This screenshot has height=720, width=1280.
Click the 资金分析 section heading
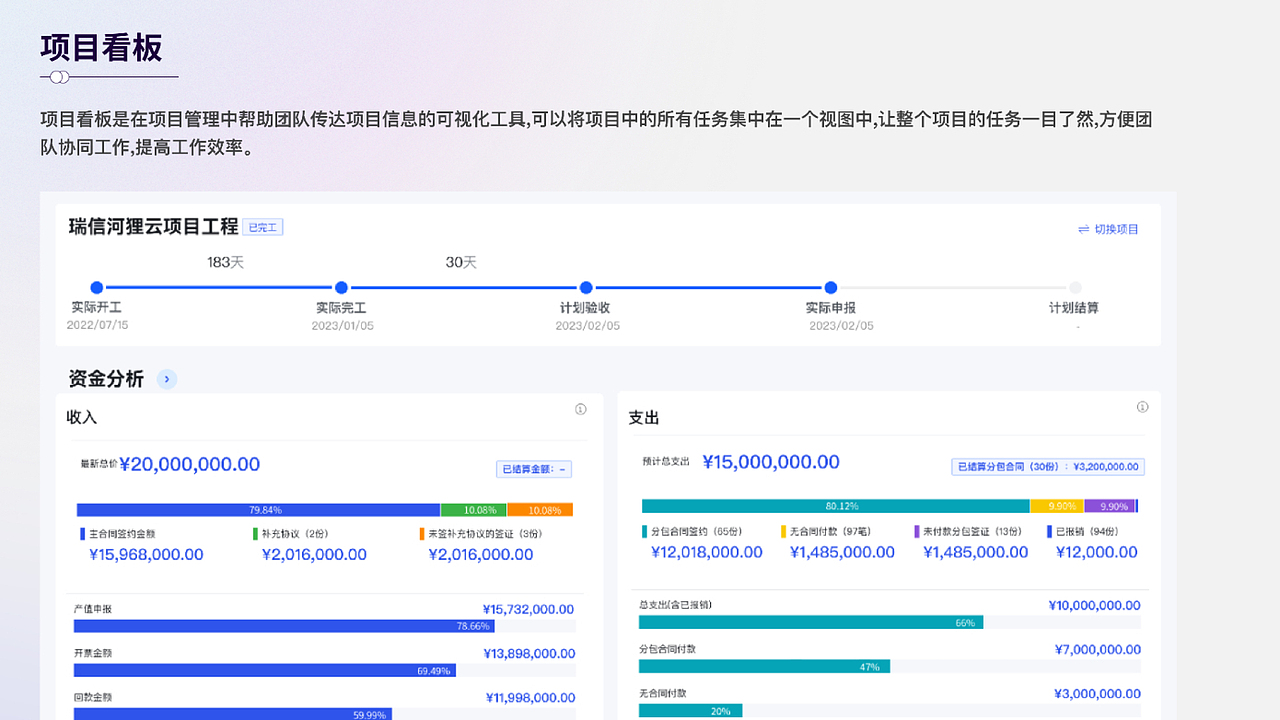[x=106, y=379]
